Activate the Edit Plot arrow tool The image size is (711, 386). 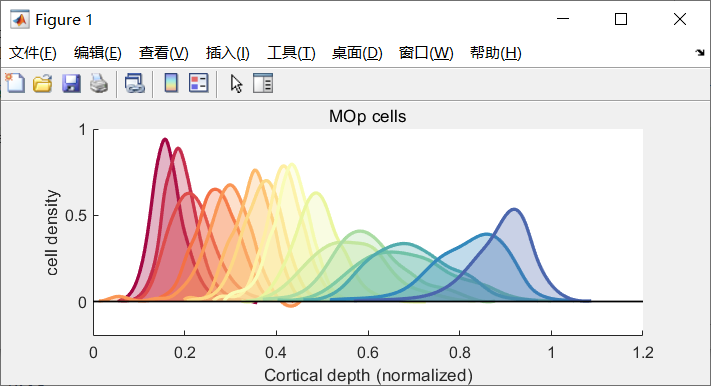236,84
